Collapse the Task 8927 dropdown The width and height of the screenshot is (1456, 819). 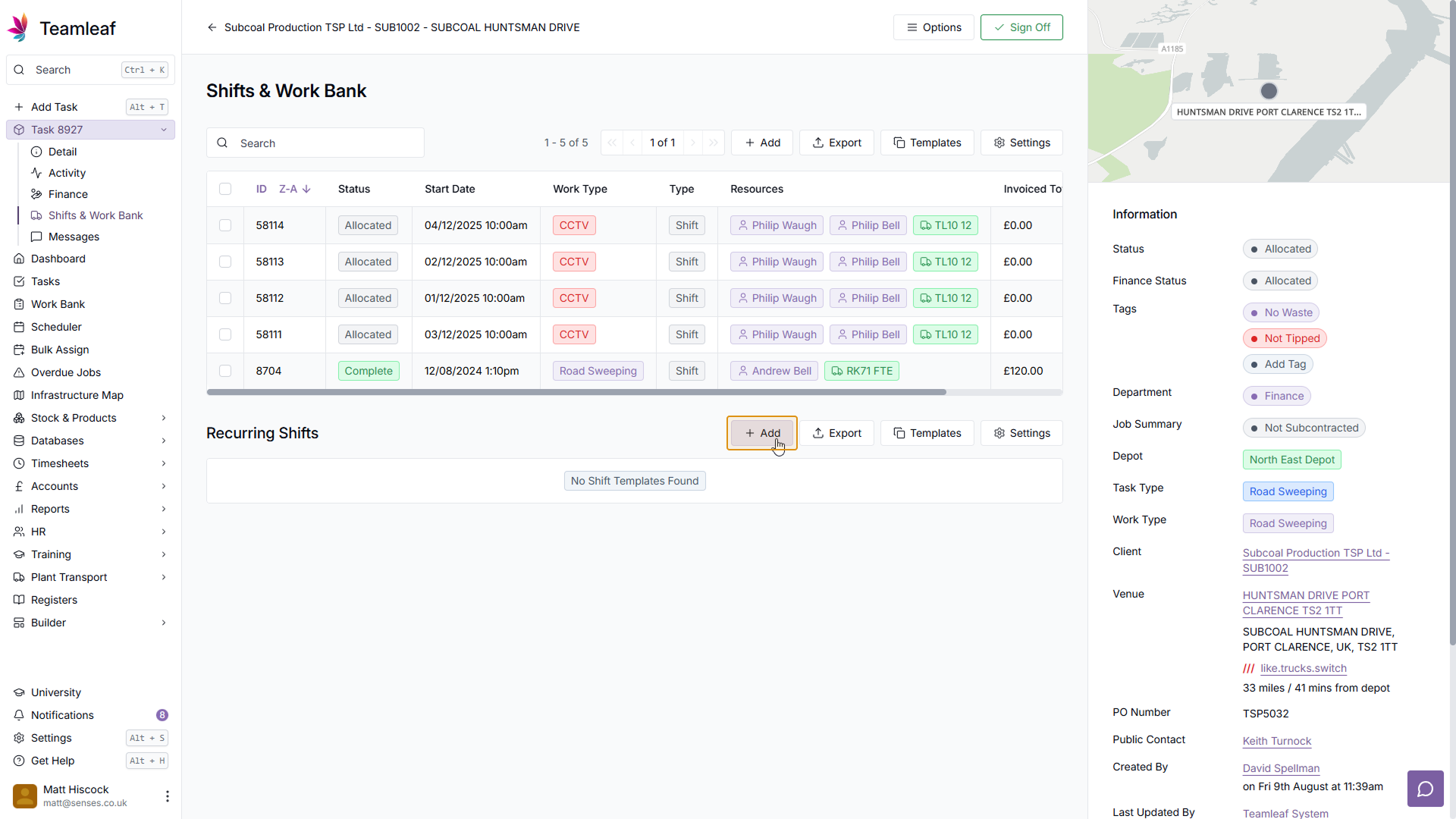(x=164, y=130)
